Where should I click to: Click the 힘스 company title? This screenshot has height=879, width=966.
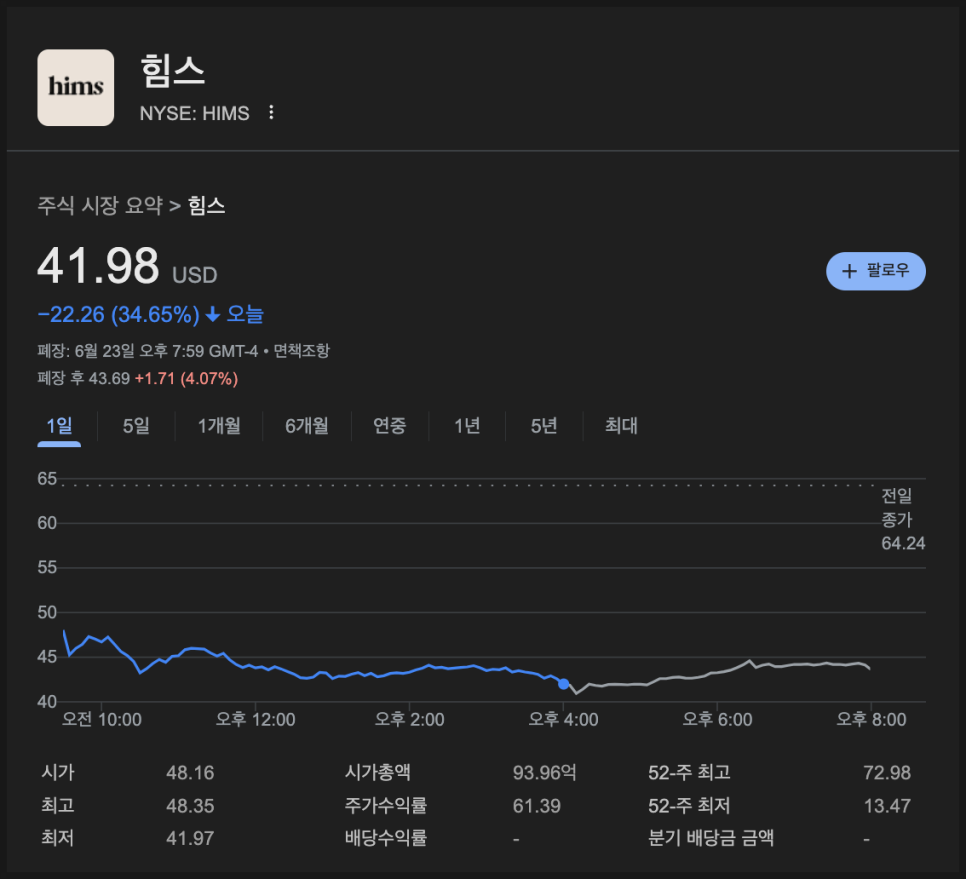(x=172, y=71)
